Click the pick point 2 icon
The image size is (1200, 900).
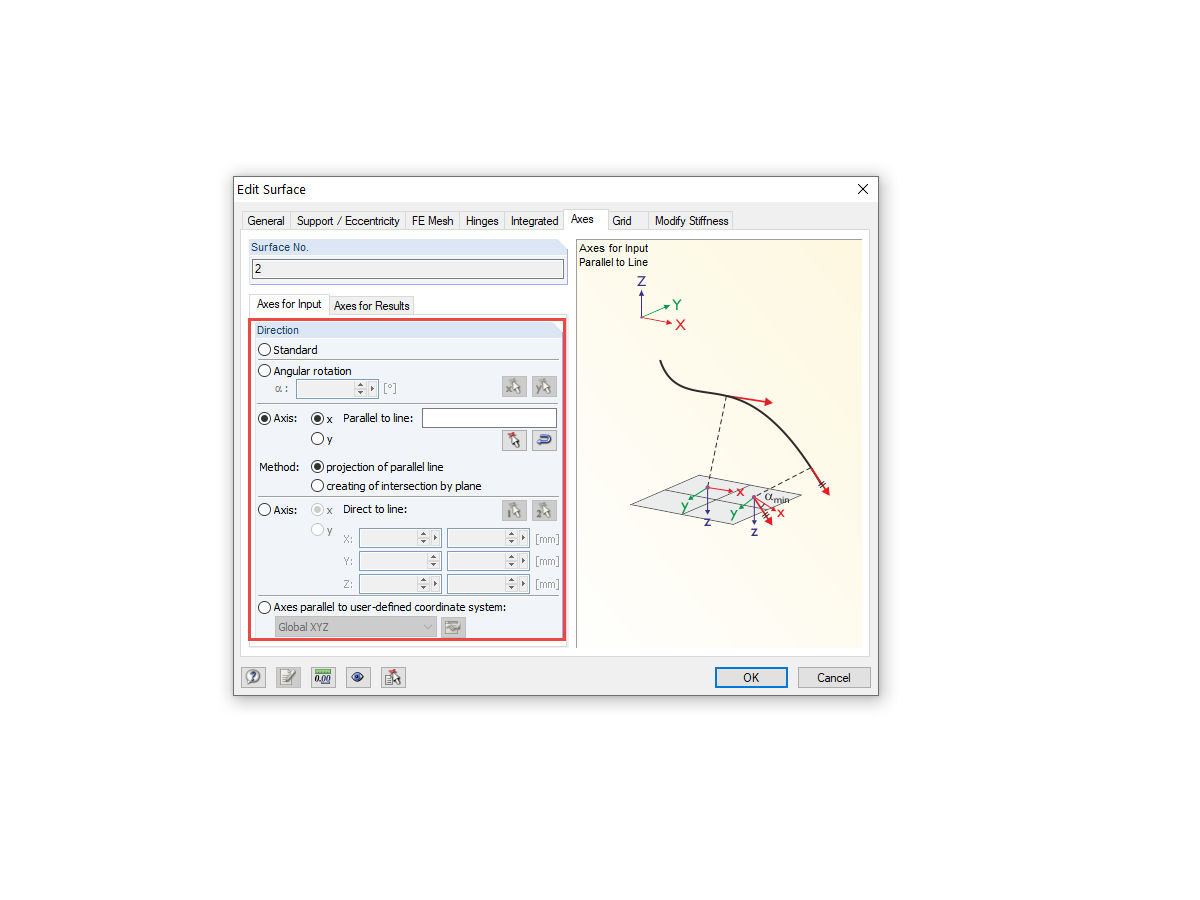(544, 510)
